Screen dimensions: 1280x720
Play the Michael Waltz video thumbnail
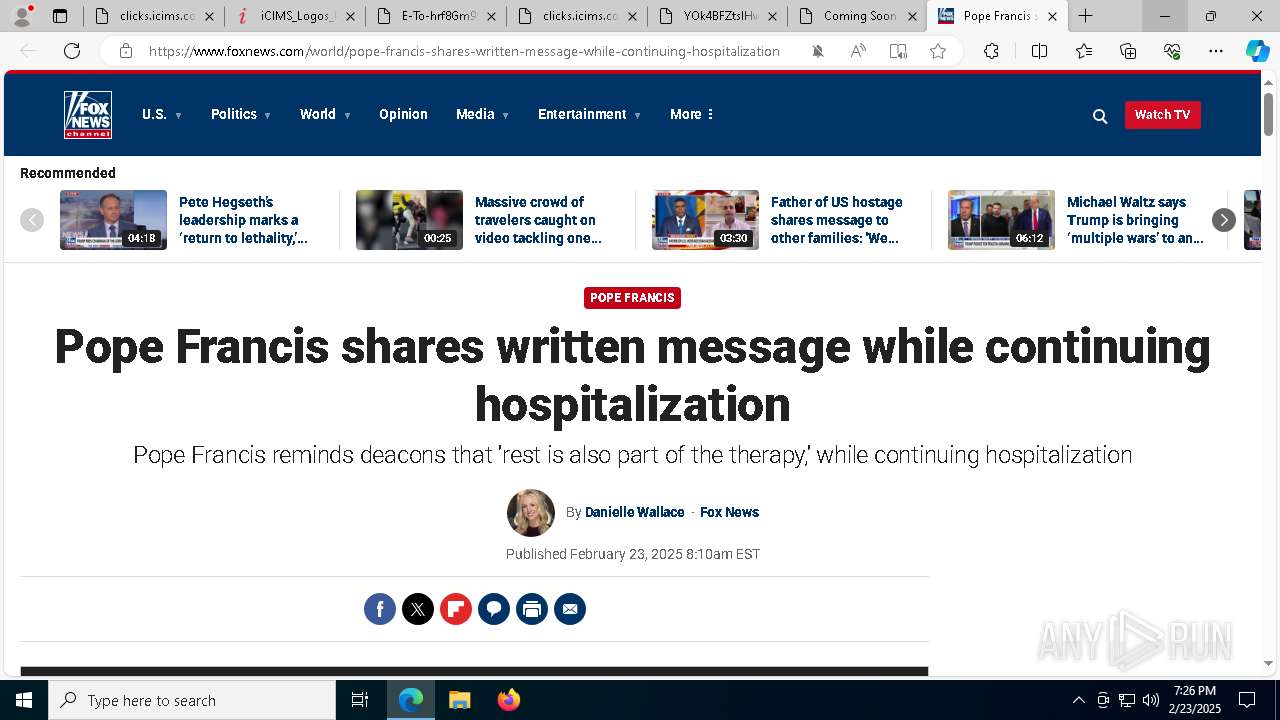pos(1001,220)
